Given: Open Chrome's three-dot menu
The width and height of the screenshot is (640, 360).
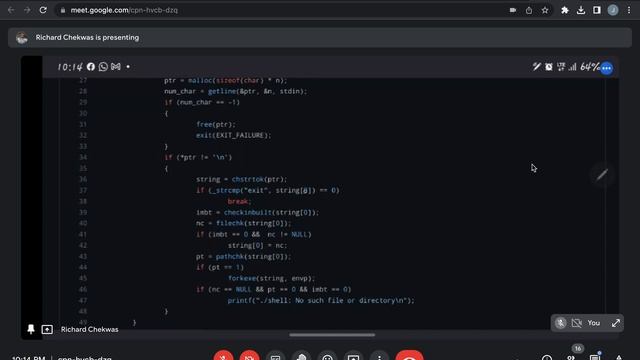Looking at the screenshot, I should (x=629, y=11).
